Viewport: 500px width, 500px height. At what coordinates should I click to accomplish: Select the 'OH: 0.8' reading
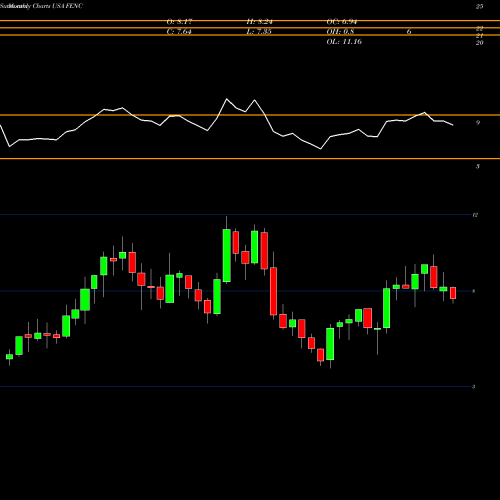pyautogui.click(x=340, y=32)
